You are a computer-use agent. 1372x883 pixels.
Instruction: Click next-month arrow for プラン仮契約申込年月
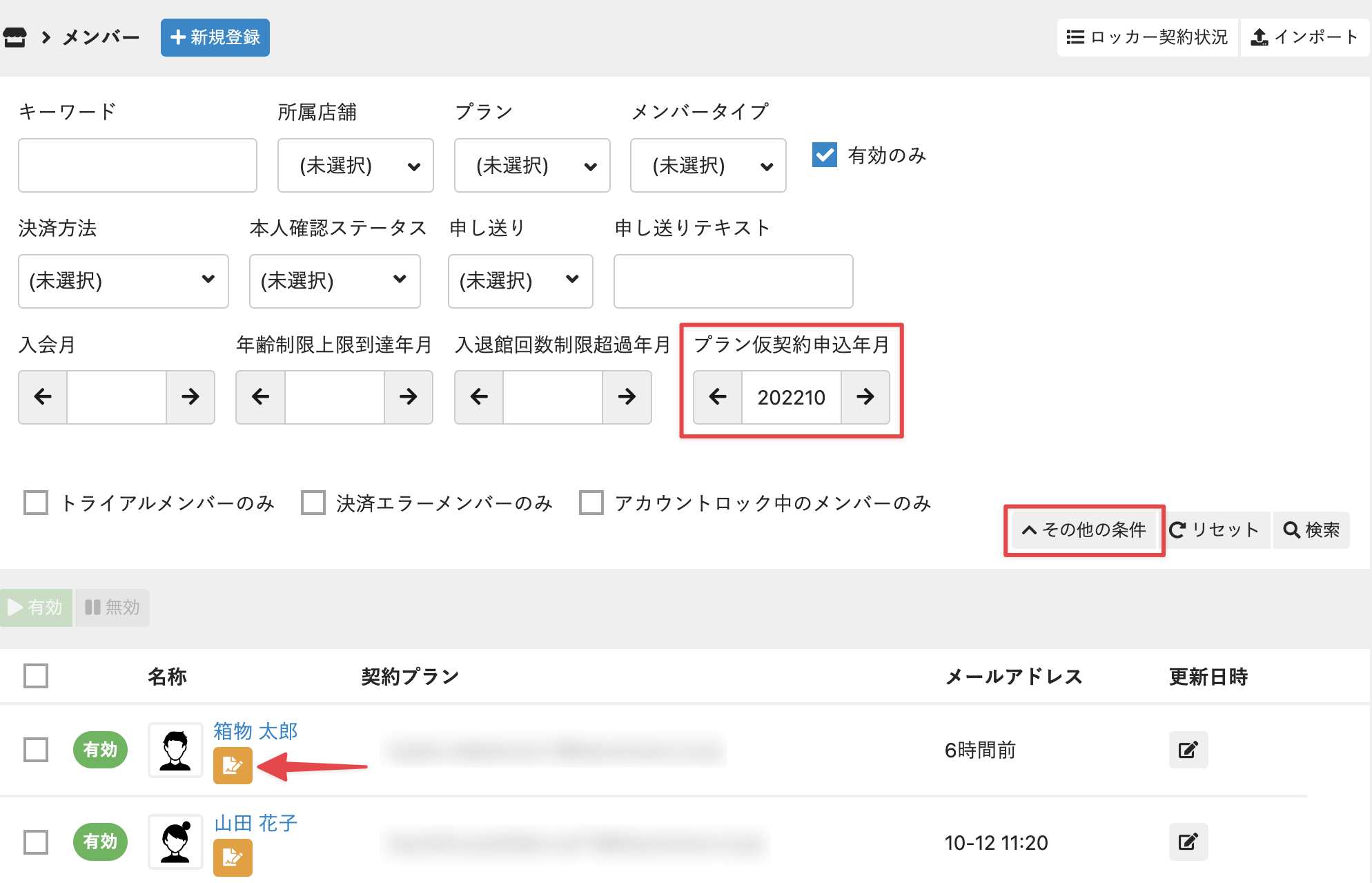[x=865, y=397]
